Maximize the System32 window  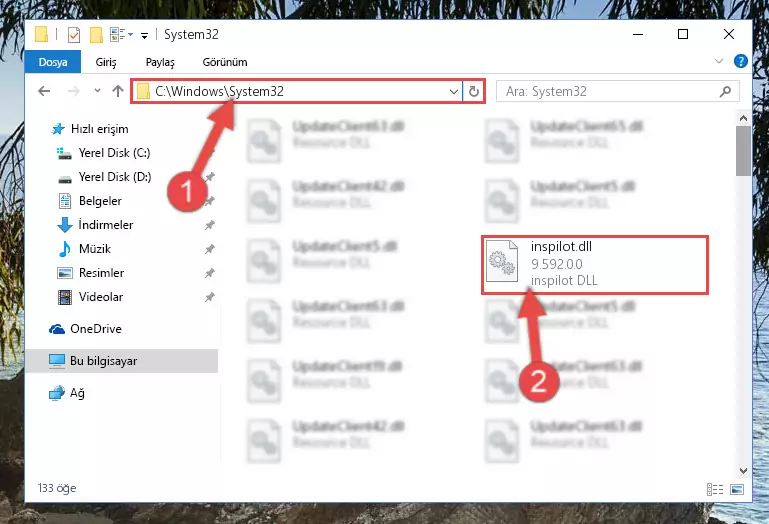coord(683,34)
